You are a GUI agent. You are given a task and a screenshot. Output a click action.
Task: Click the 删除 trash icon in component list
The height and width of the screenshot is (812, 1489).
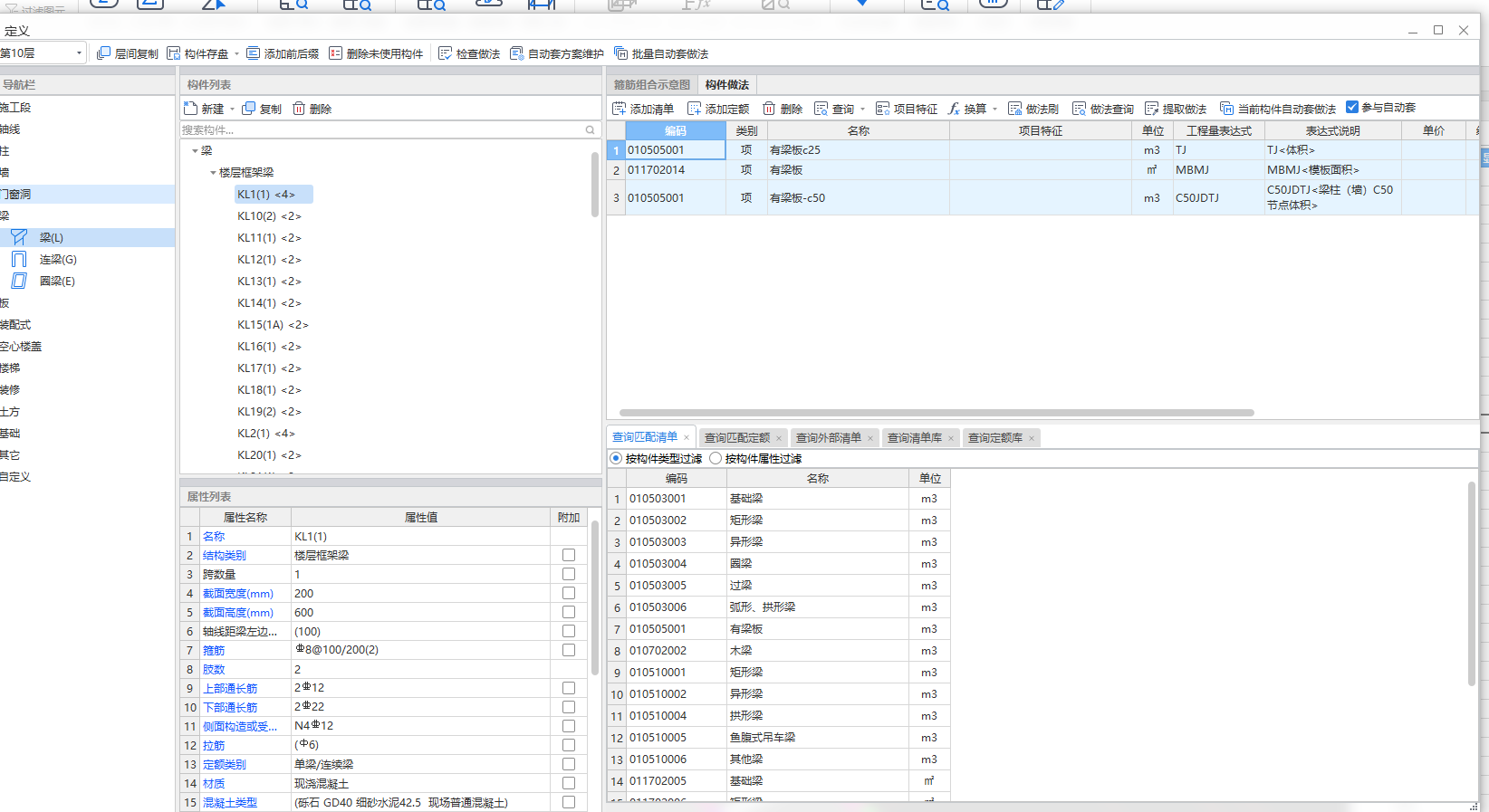pos(299,109)
